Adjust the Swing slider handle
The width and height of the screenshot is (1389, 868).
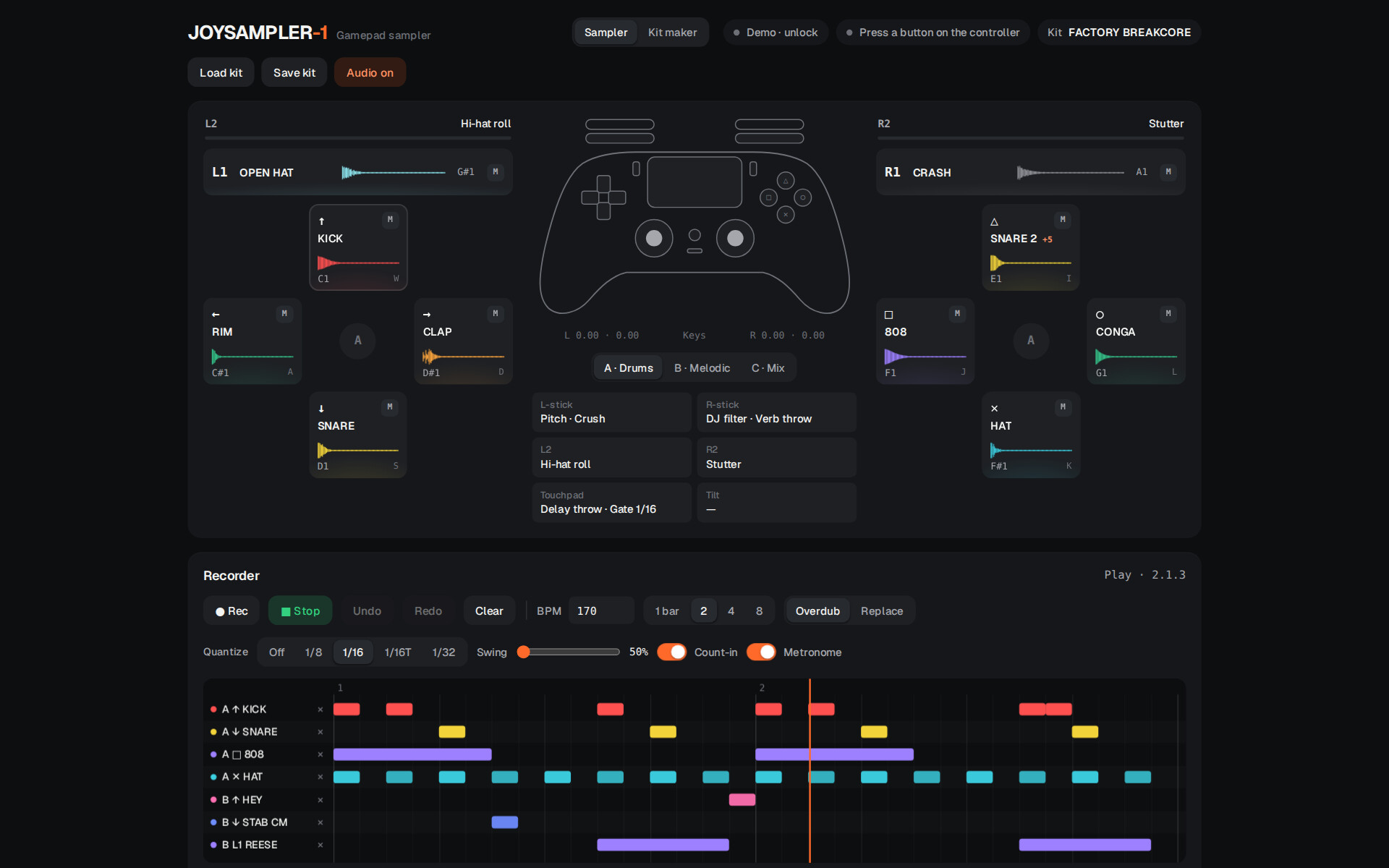pos(524,652)
